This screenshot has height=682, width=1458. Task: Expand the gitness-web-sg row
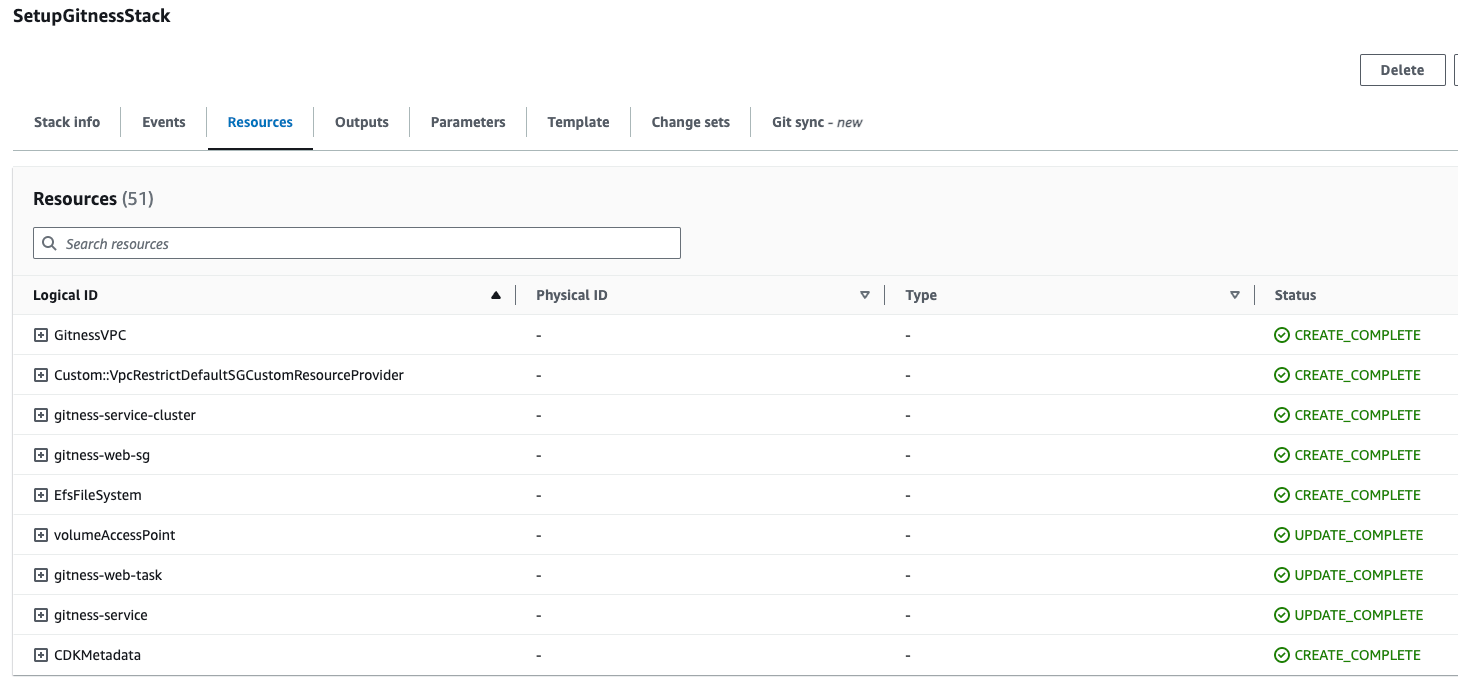tap(41, 455)
